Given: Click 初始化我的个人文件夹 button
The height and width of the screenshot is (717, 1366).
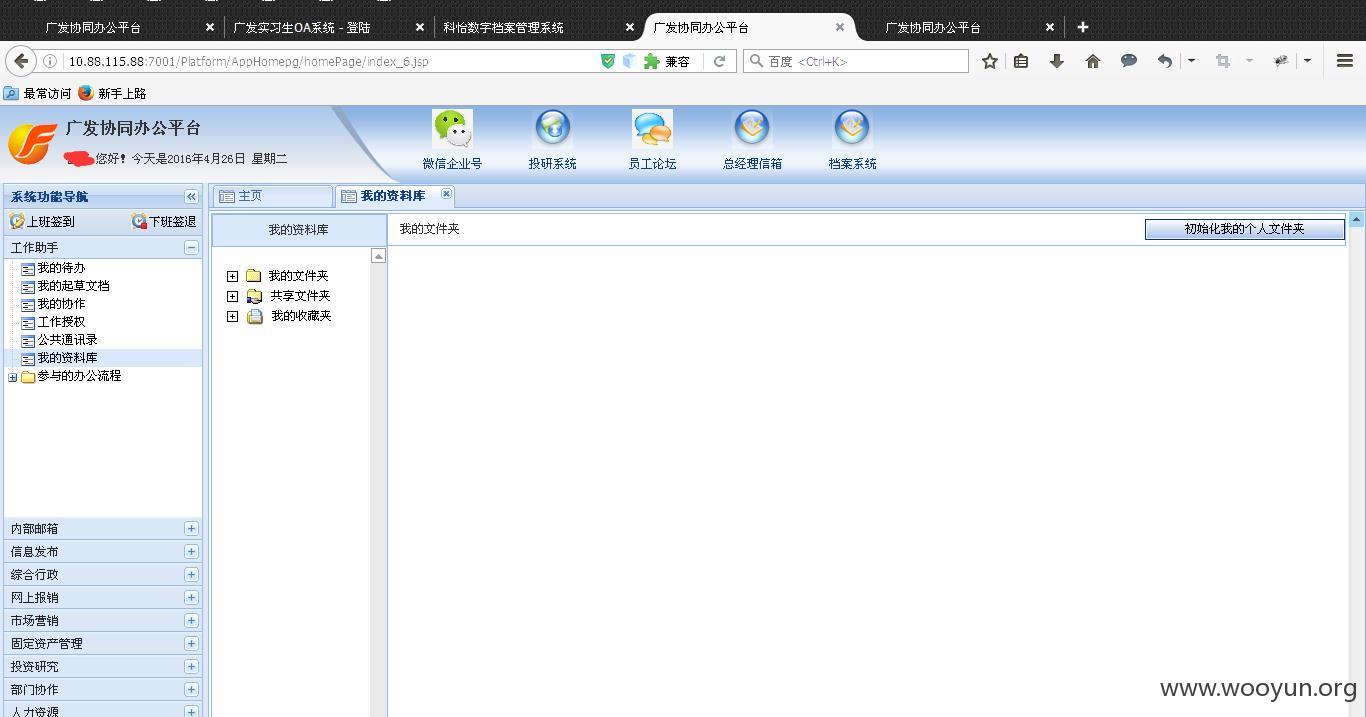Looking at the screenshot, I should pyautogui.click(x=1244, y=229).
